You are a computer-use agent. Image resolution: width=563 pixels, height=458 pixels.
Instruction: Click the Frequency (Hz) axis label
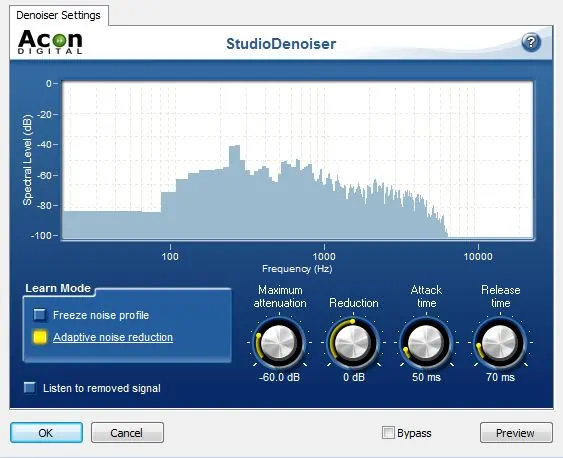(297, 268)
